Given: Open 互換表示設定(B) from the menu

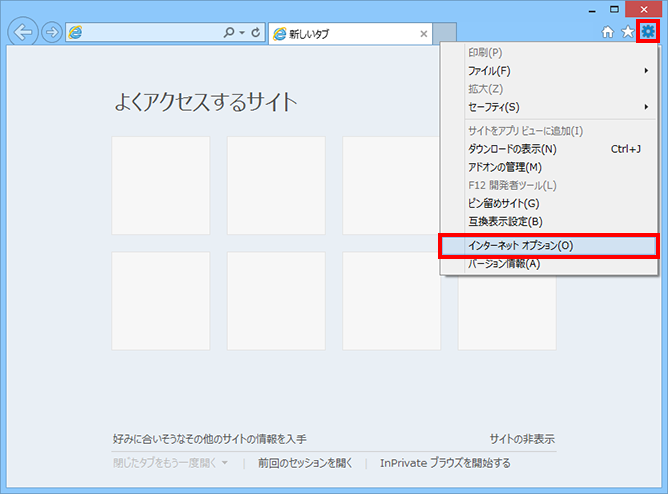Looking at the screenshot, I should [x=505, y=221].
